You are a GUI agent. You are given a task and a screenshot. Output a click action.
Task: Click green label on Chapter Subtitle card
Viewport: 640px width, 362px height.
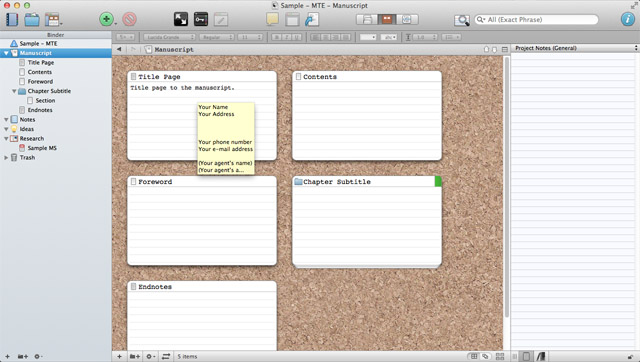pos(438,181)
